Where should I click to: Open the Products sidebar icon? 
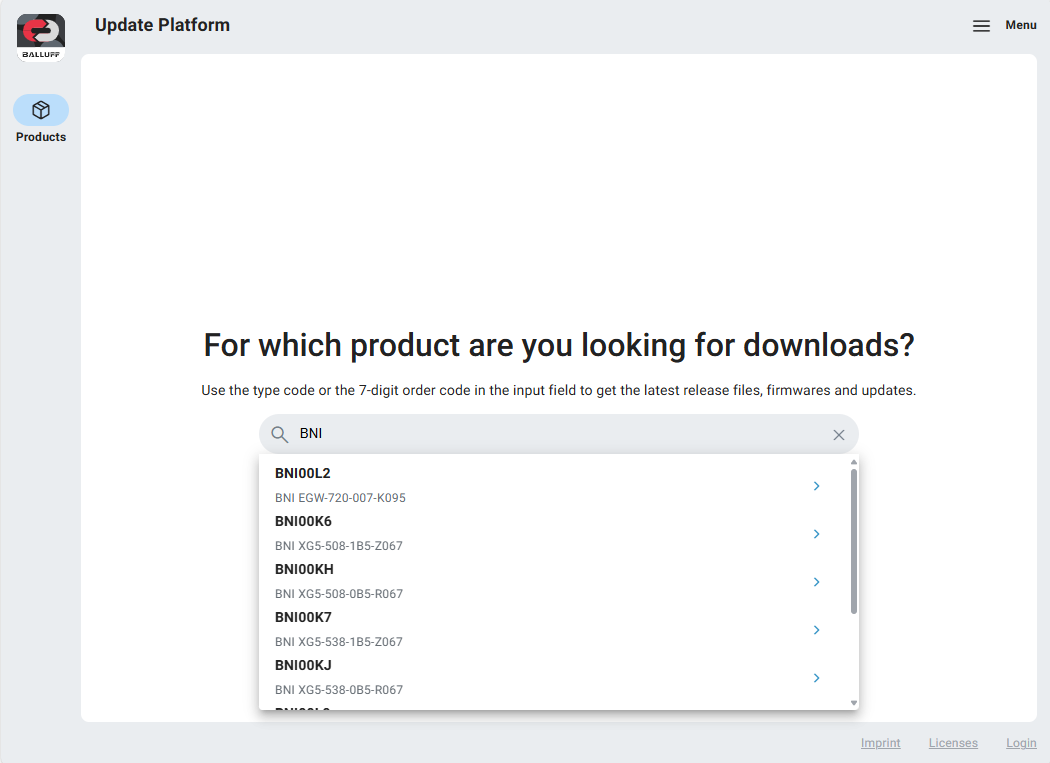coord(41,110)
